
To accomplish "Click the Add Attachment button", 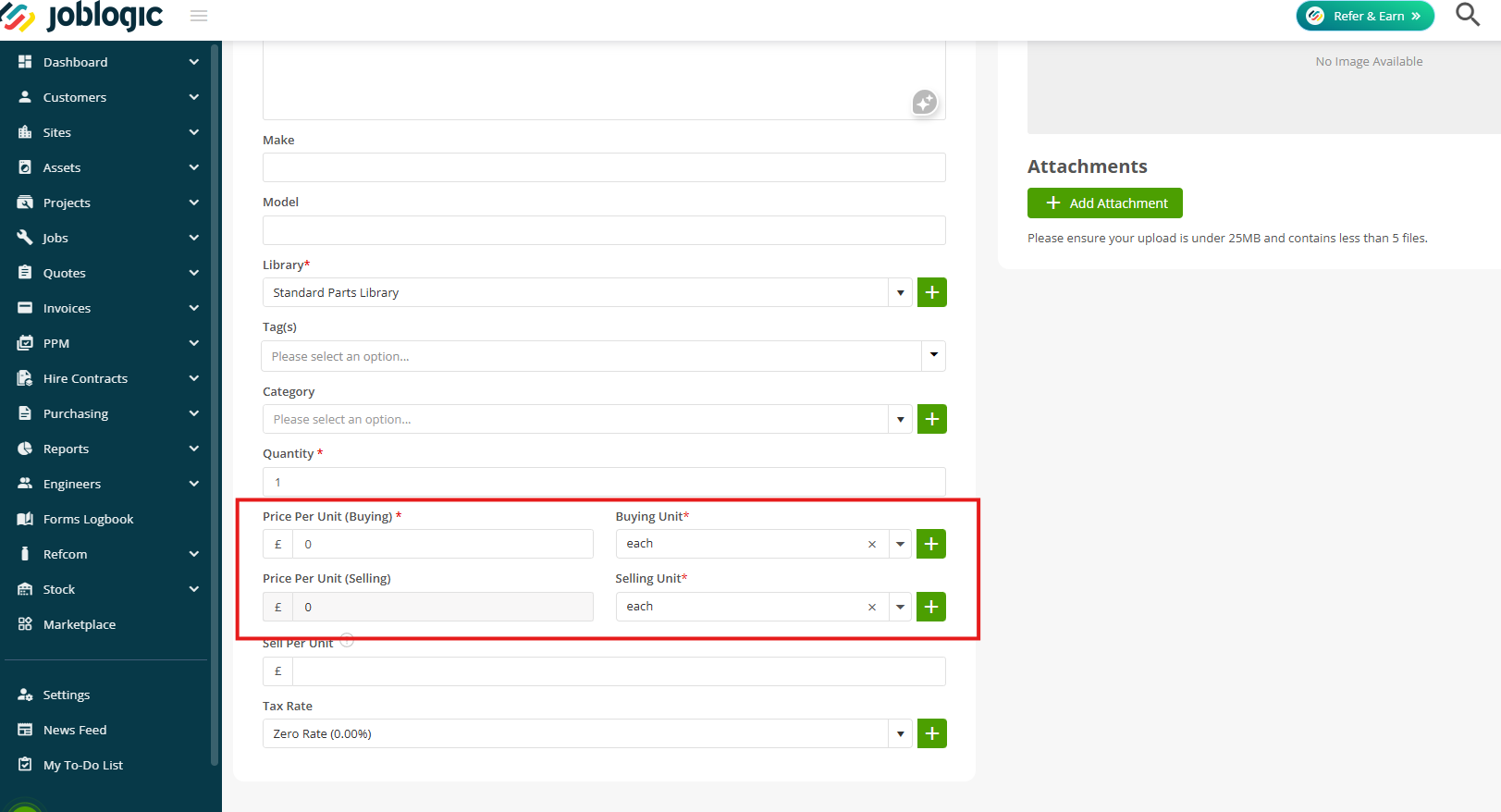I will tap(1105, 203).
